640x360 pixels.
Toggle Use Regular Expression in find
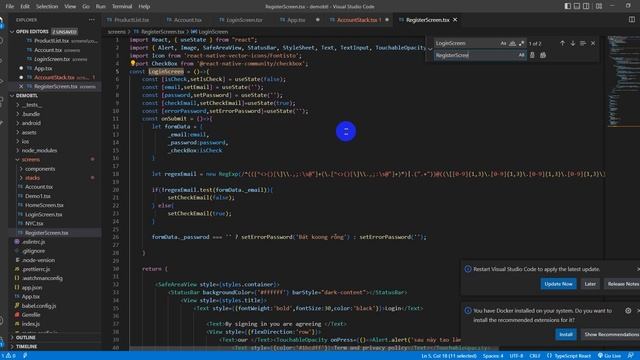(521, 43)
